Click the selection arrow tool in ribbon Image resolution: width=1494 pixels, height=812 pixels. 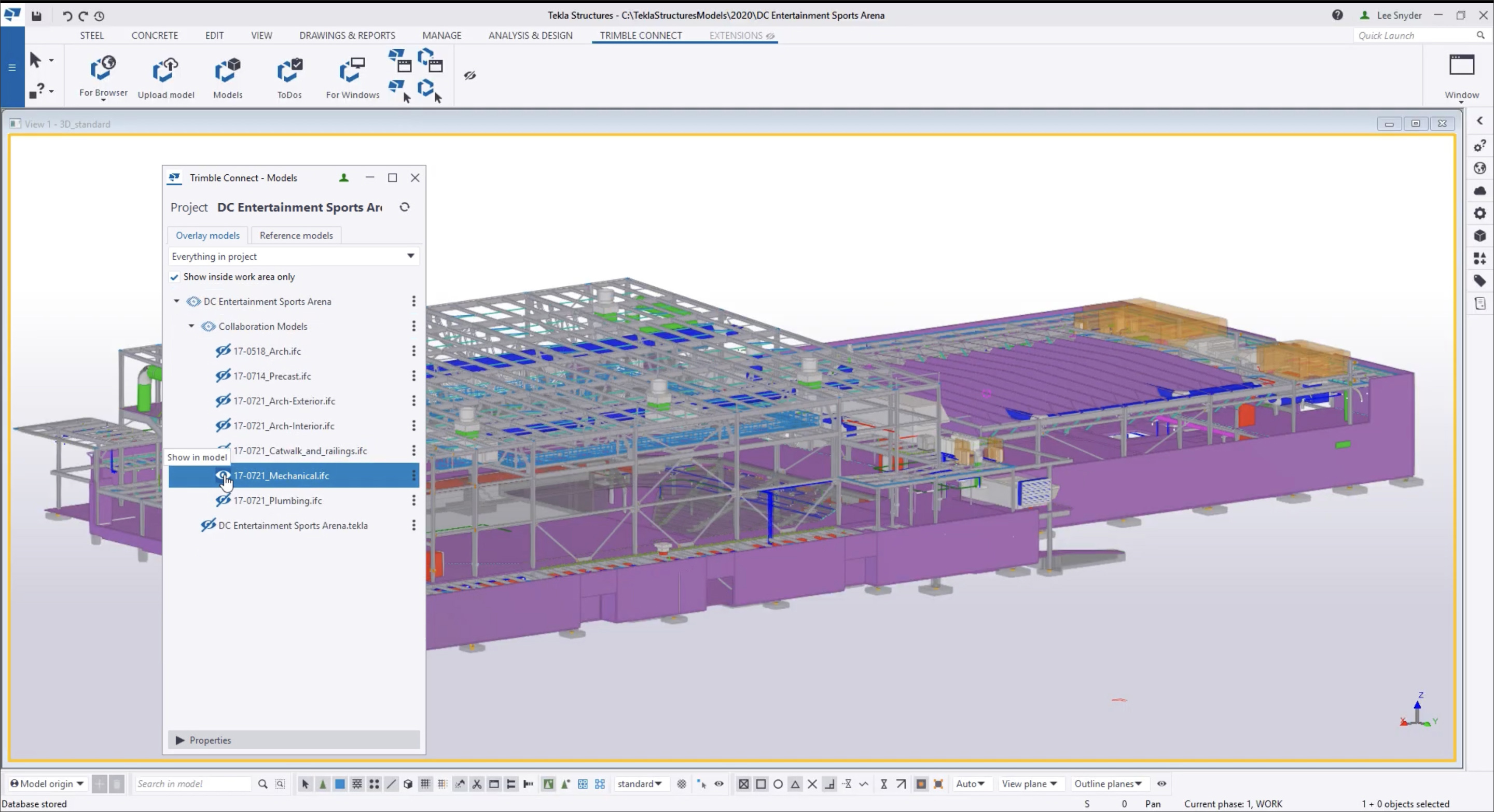pyautogui.click(x=35, y=60)
